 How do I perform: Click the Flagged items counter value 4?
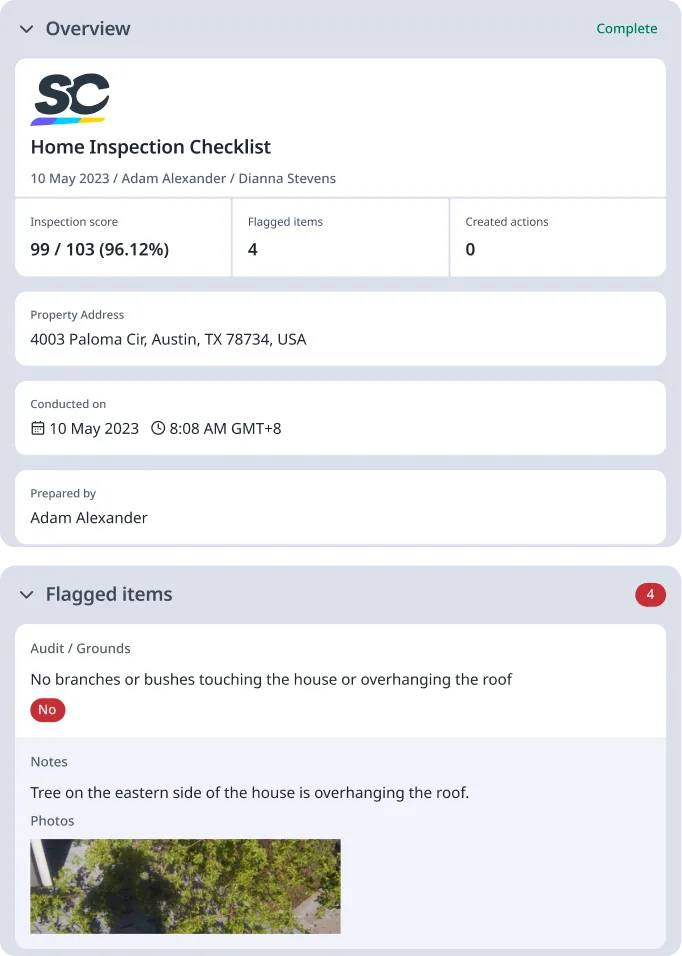[x=252, y=250]
